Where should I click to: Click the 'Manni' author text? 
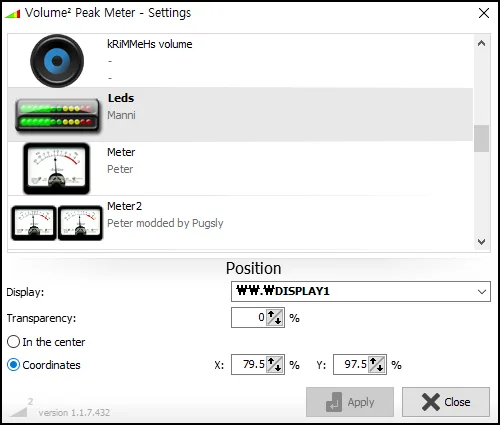click(121, 115)
